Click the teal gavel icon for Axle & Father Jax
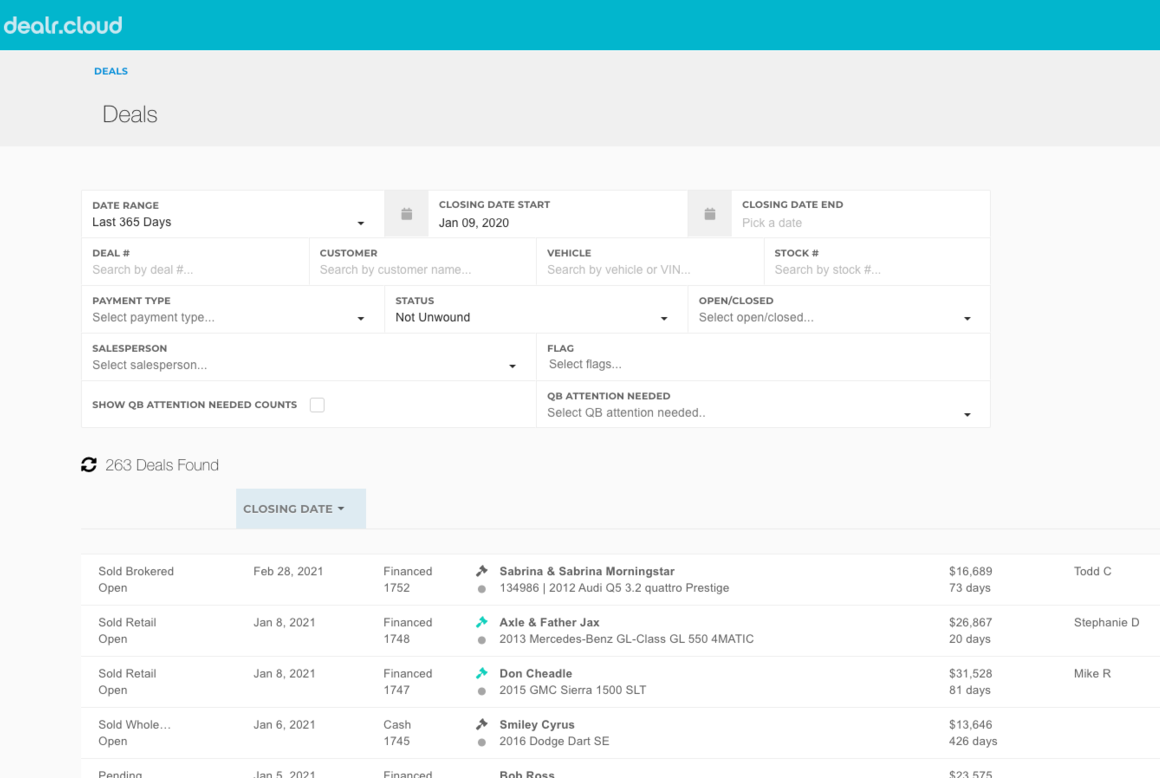The width and height of the screenshot is (1160, 778). (482, 622)
